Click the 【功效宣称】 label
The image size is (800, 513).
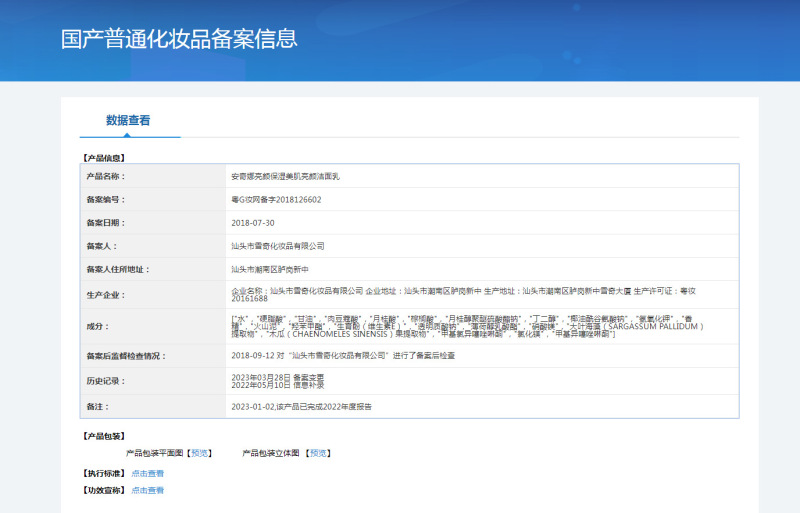click(x=104, y=491)
